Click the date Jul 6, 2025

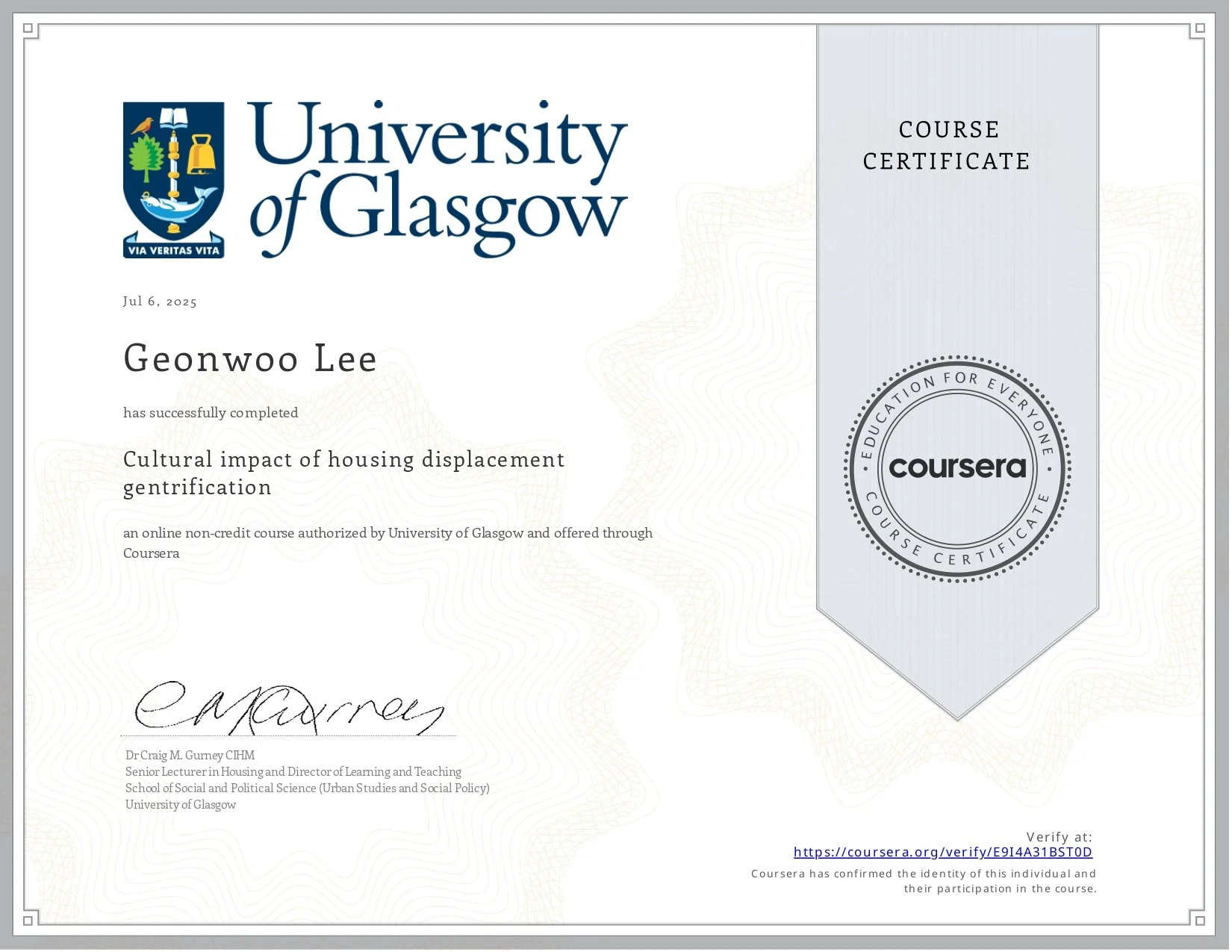point(161,302)
